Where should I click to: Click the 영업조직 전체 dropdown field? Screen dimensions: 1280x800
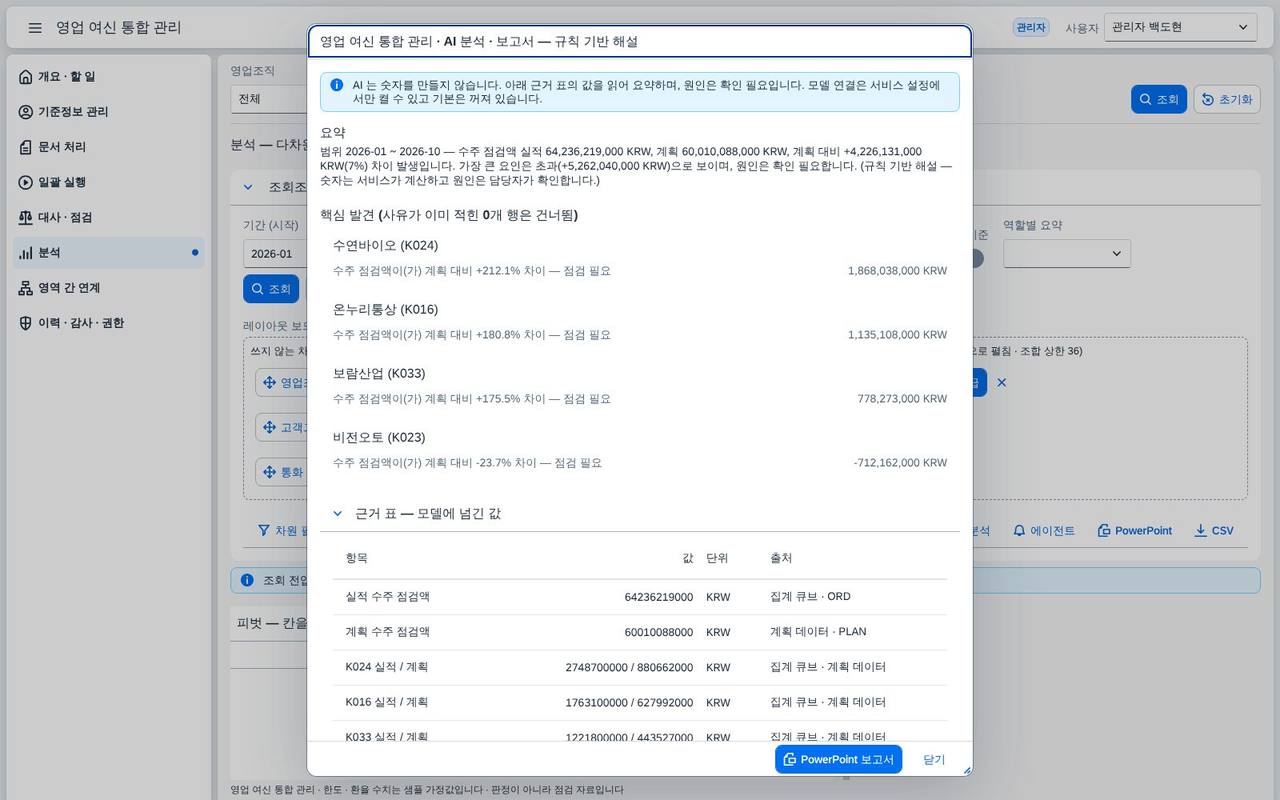(268, 100)
